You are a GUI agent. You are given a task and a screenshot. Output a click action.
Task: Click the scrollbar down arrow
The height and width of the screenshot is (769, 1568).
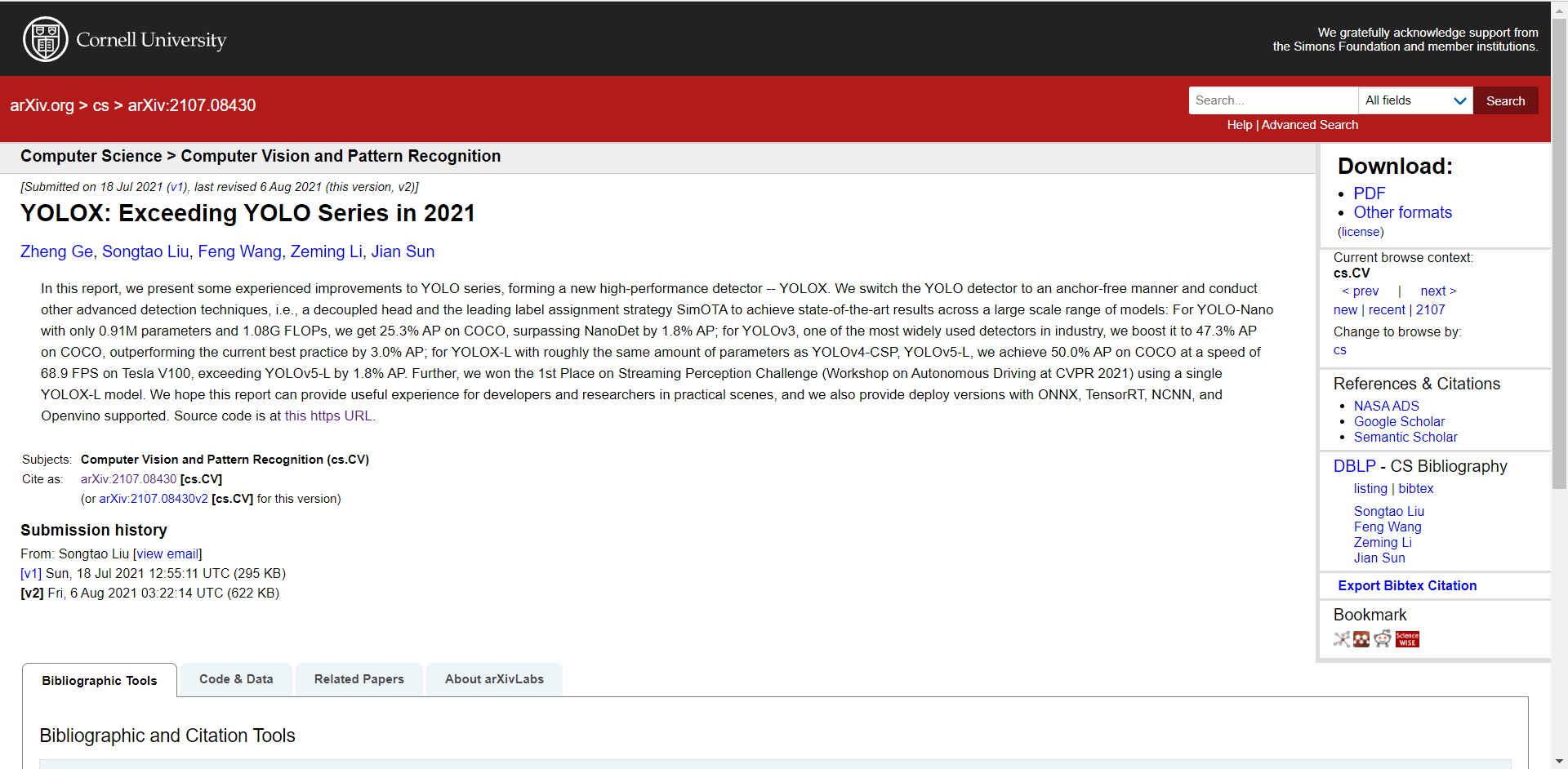point(1559,761)
